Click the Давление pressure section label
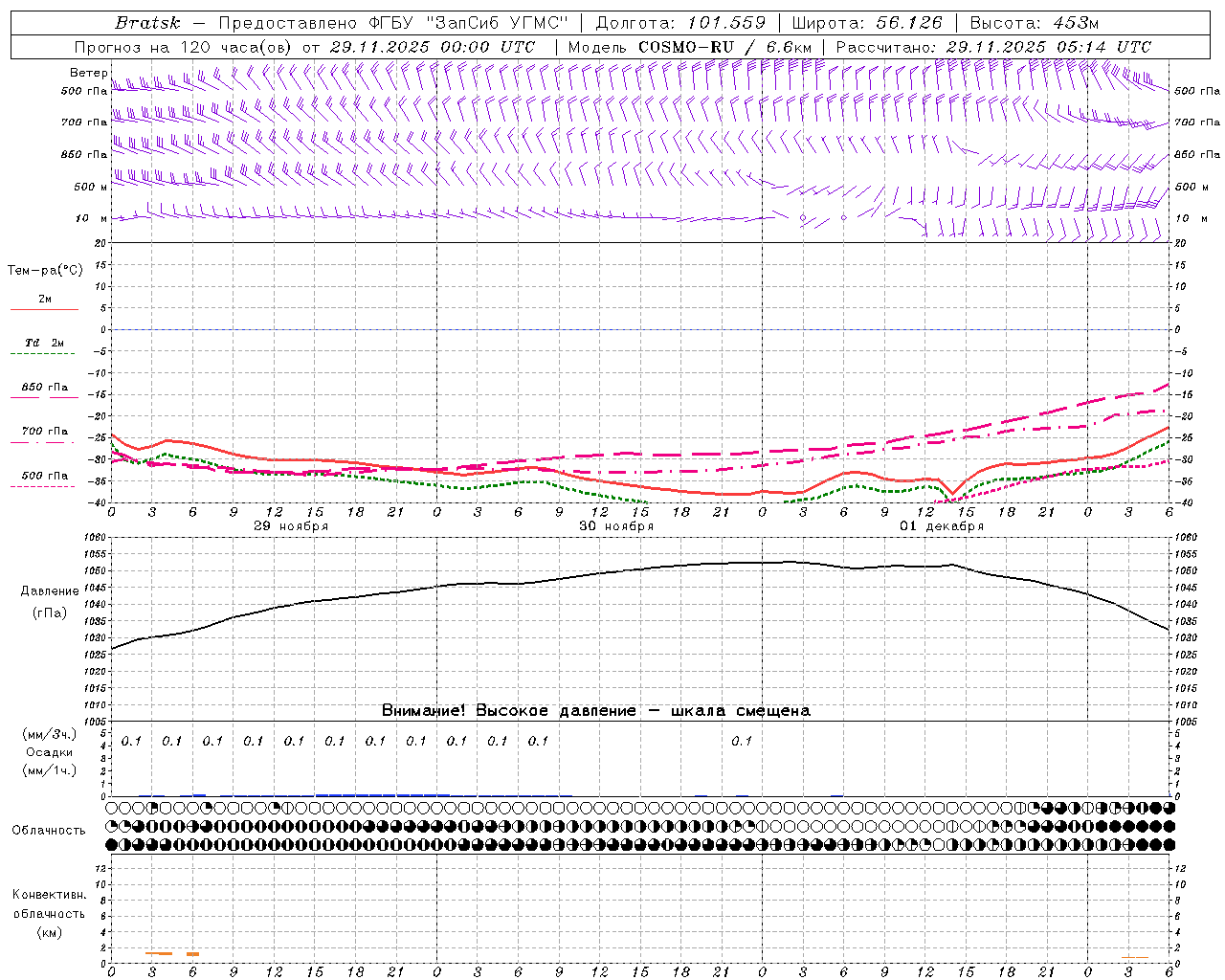The width and height of the screenshot is (1225, 980). (50, 591)
